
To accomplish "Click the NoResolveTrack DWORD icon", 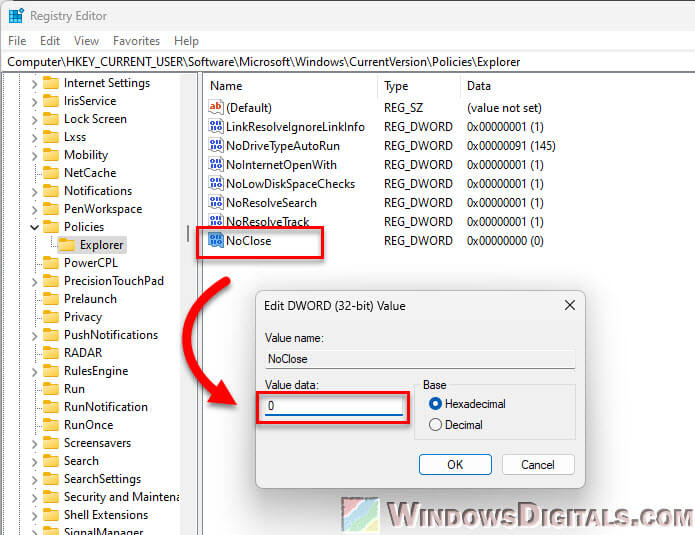I will pyautogui.click(x=215, y=220).
